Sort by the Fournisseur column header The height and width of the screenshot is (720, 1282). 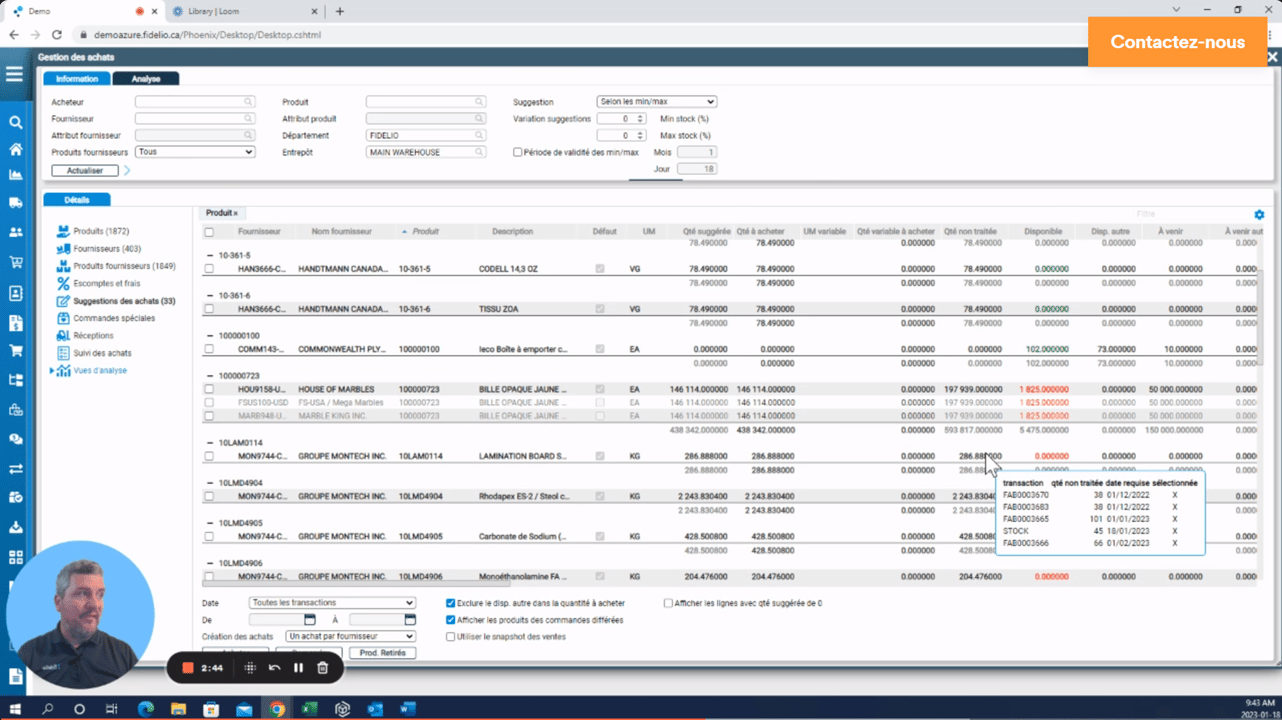click(259, 232)
